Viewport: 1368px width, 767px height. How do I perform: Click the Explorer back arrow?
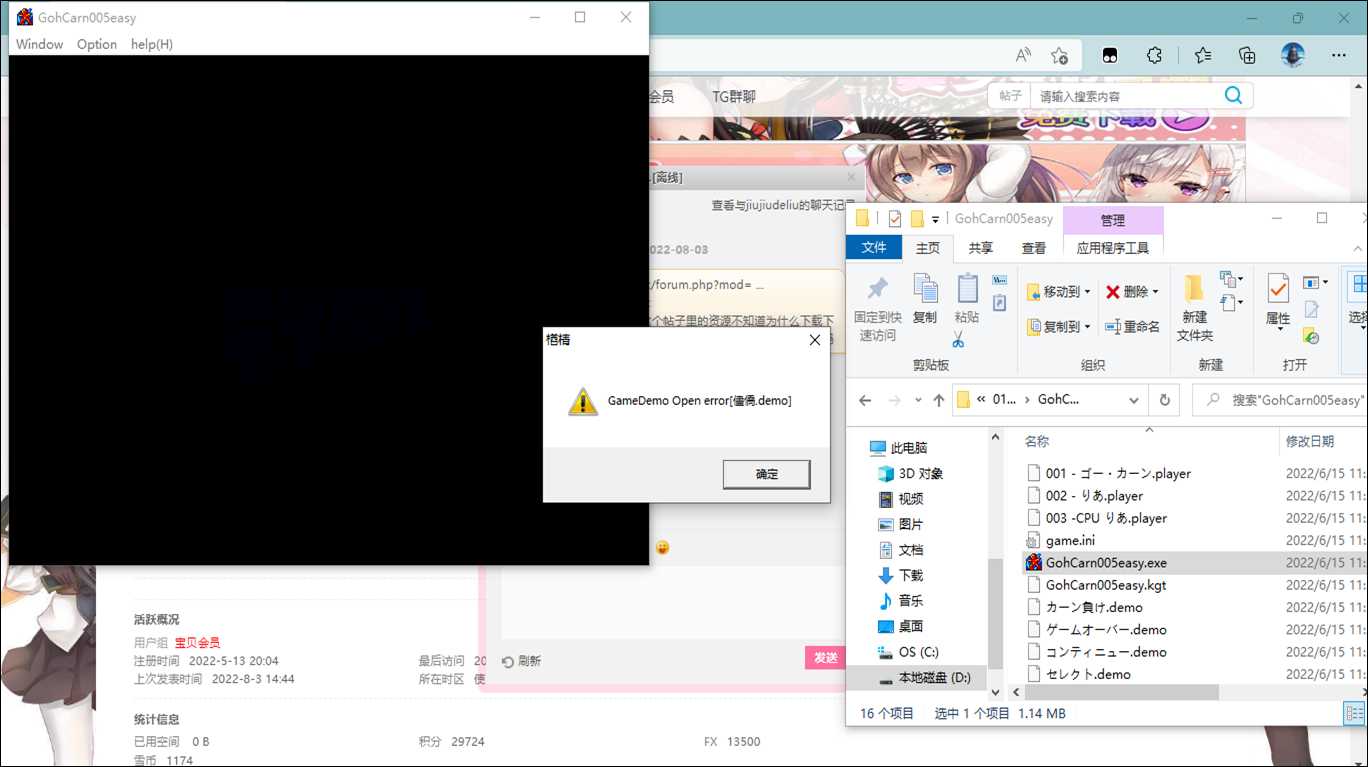tap(866, 400)
